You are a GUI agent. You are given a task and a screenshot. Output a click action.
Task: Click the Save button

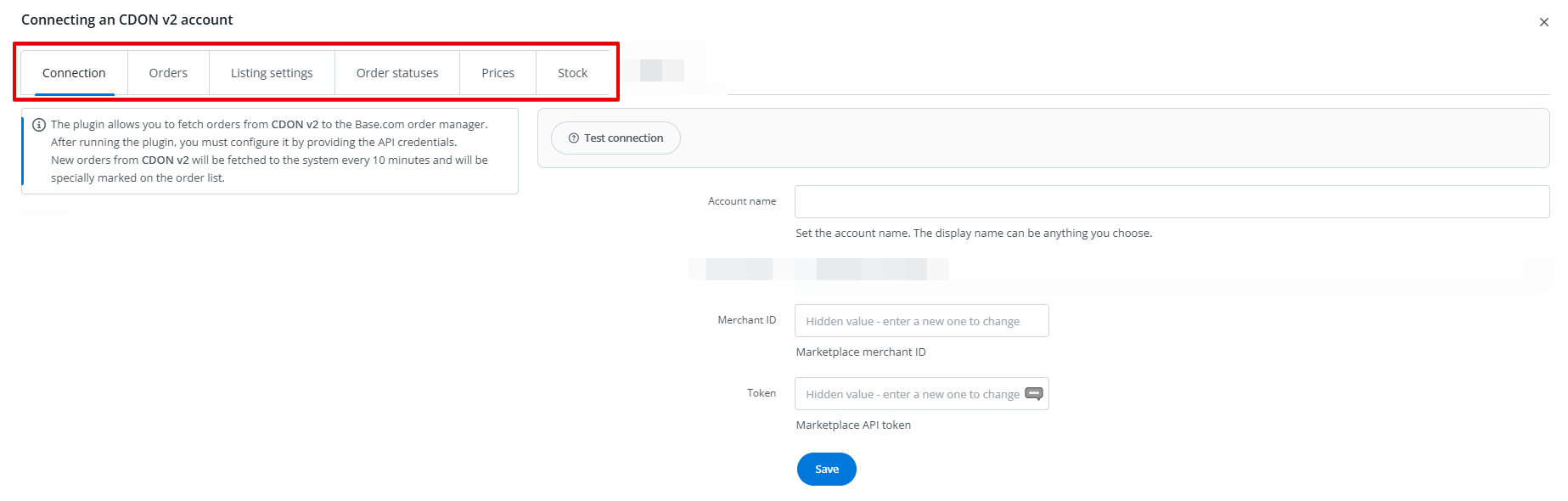coord(827,469)
